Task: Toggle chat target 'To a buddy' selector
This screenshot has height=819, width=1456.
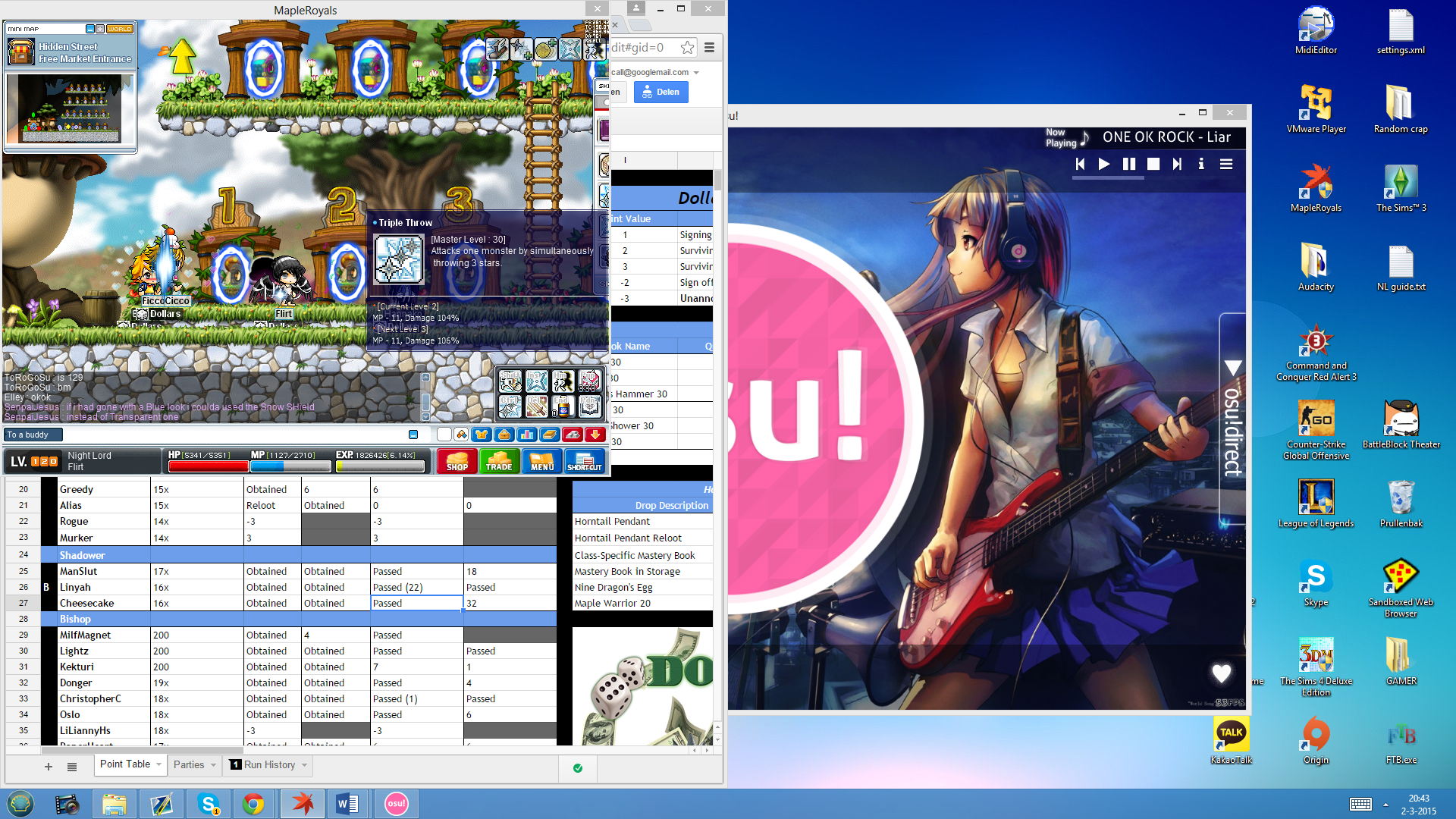Action: click(x=33, y=435)
